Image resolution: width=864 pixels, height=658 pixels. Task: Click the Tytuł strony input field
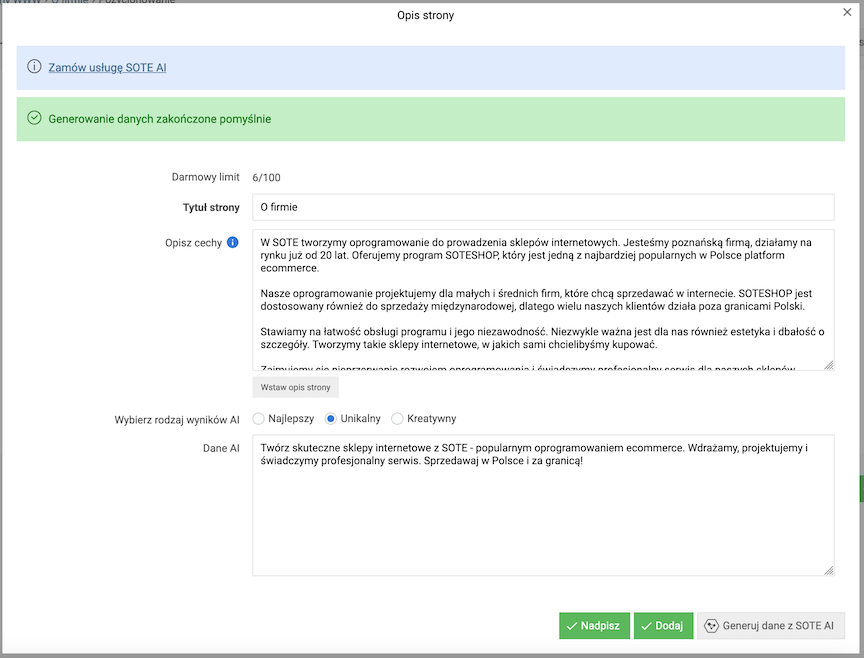pyautogui.click(x=543, y=207)
